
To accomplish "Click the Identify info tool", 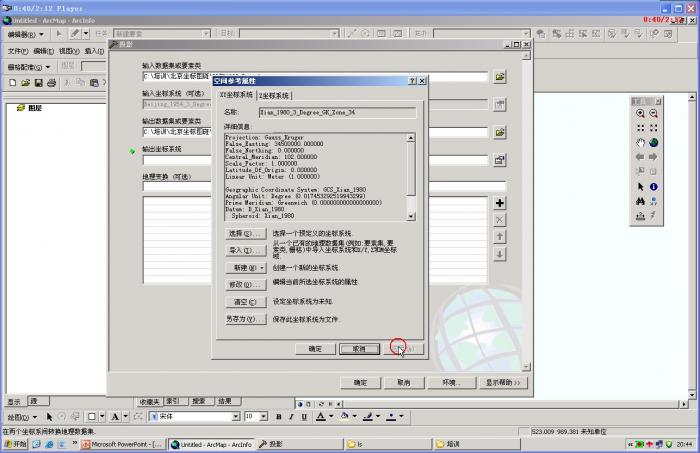I will (x=653, y=186).
